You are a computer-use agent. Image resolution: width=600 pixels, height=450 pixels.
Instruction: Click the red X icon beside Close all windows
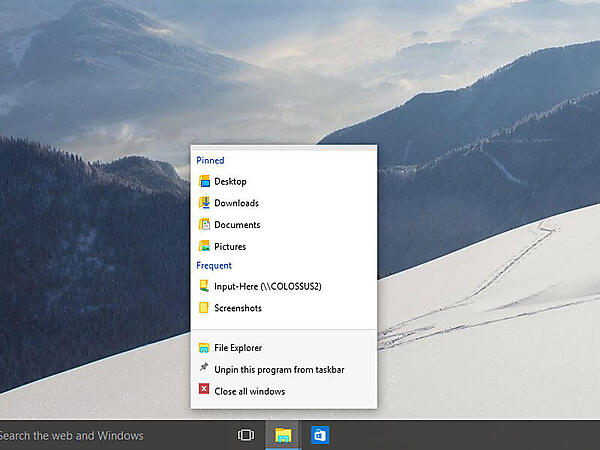pos(204,390)
